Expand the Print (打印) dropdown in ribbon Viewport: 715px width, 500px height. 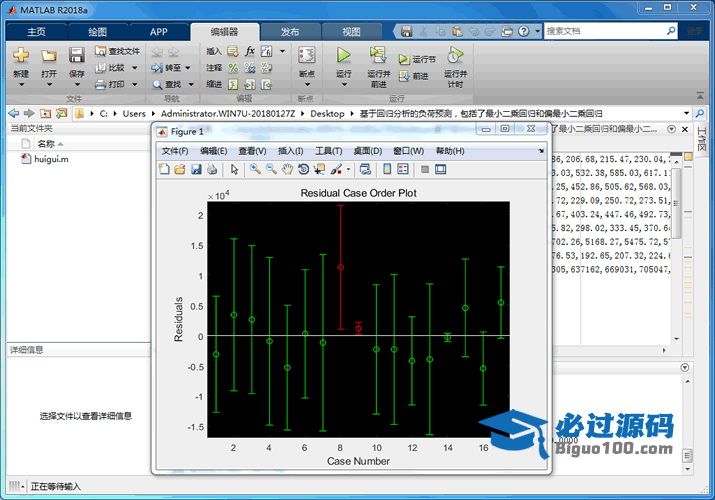[x=132, y=85]
